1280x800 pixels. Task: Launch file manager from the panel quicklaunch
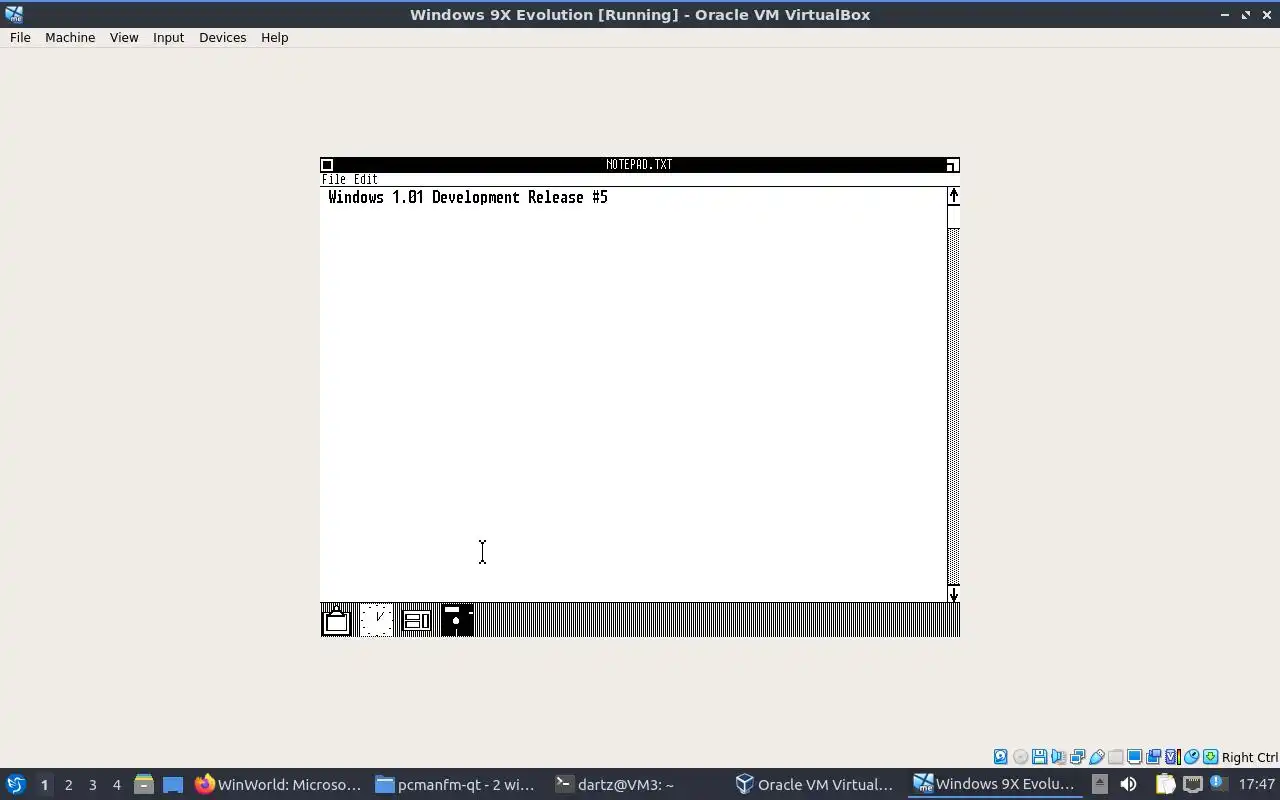pyautogui.click(x=143, y=784)
